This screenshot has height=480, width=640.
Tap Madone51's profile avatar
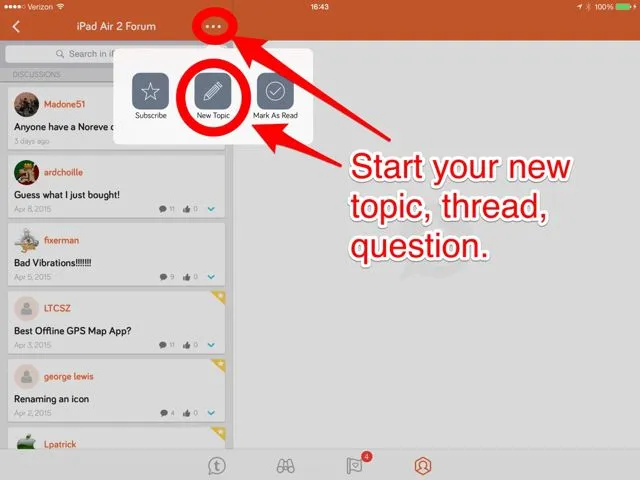27,104
